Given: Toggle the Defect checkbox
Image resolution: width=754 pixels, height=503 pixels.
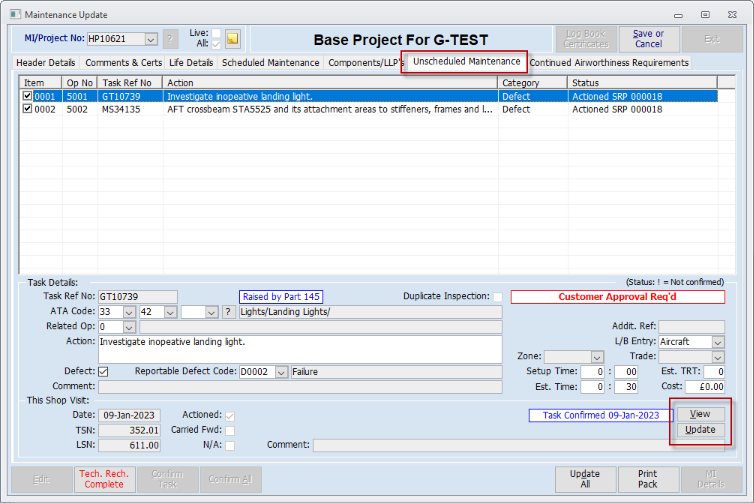Looking at the screenshot, I should [103, 372].
